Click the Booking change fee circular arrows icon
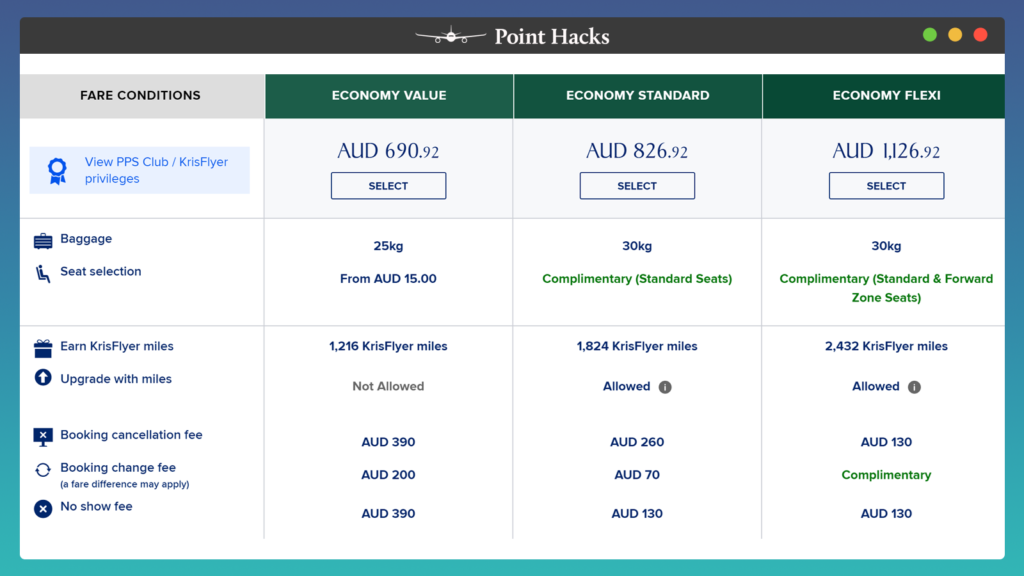This screenshot has height=576, width=1024. 41,470
